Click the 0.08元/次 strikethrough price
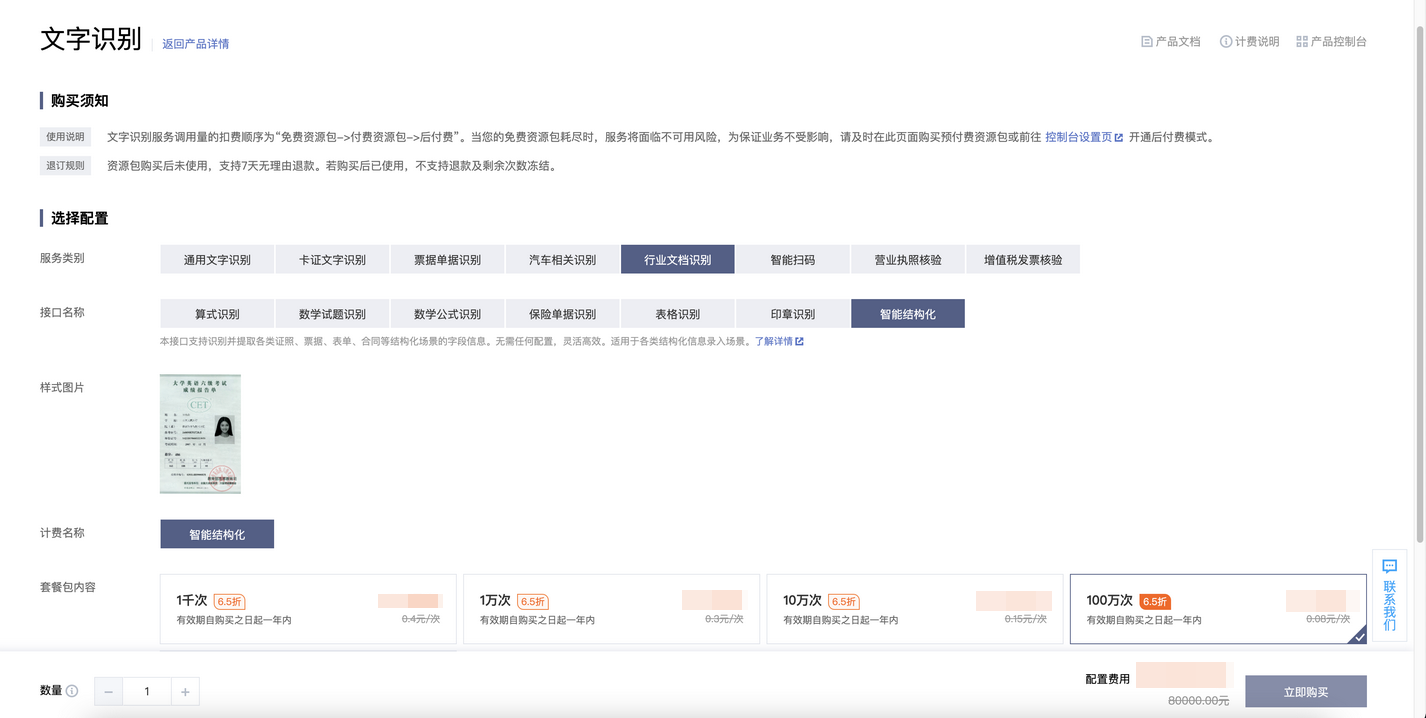This screenshot has width=1426, height=718. tap(1326, 619)
